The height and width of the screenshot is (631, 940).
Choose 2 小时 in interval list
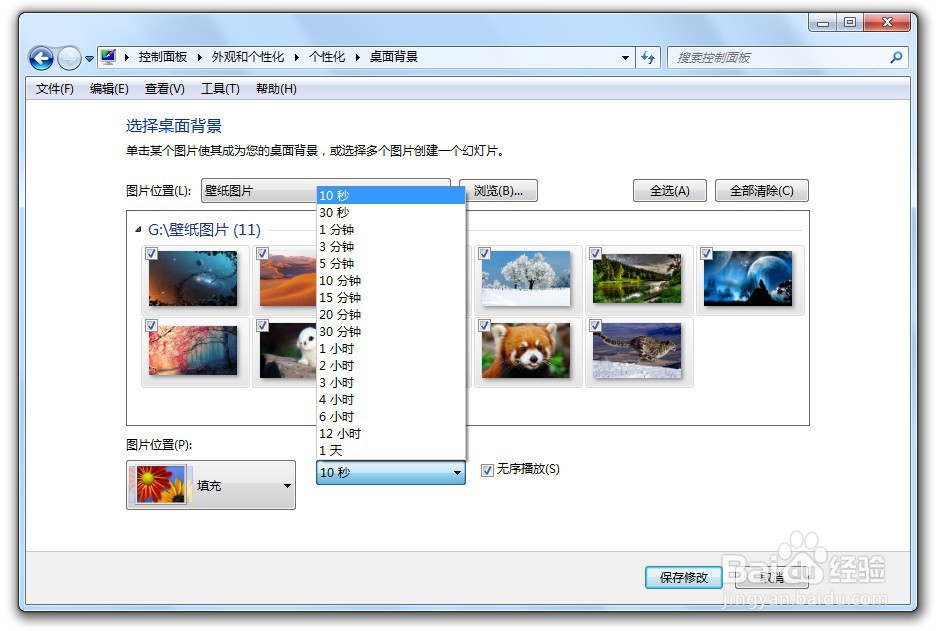391,365
